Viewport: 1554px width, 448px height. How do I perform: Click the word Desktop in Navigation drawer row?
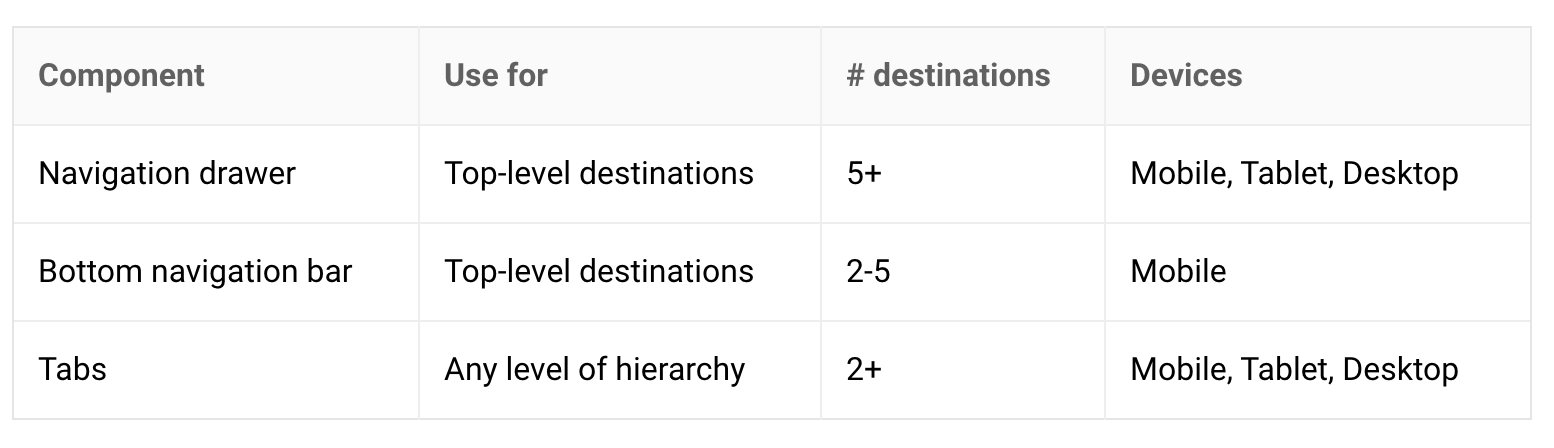(1400, 174)
